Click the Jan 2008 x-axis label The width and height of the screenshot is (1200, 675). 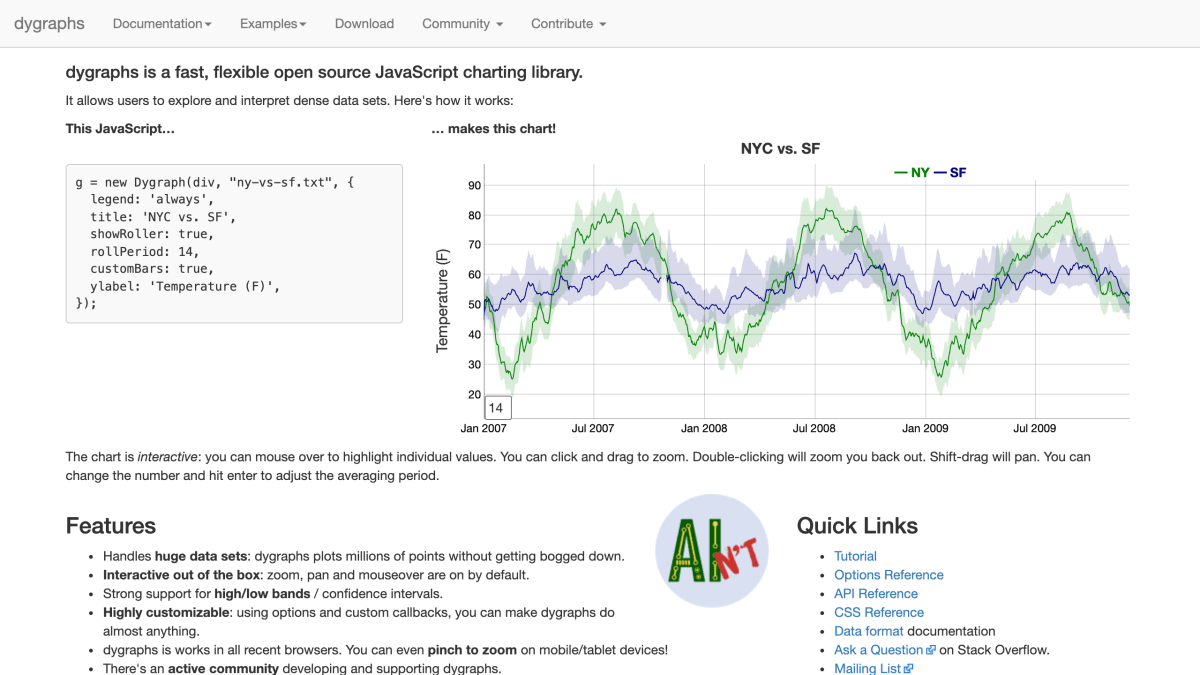pos(704,428)
